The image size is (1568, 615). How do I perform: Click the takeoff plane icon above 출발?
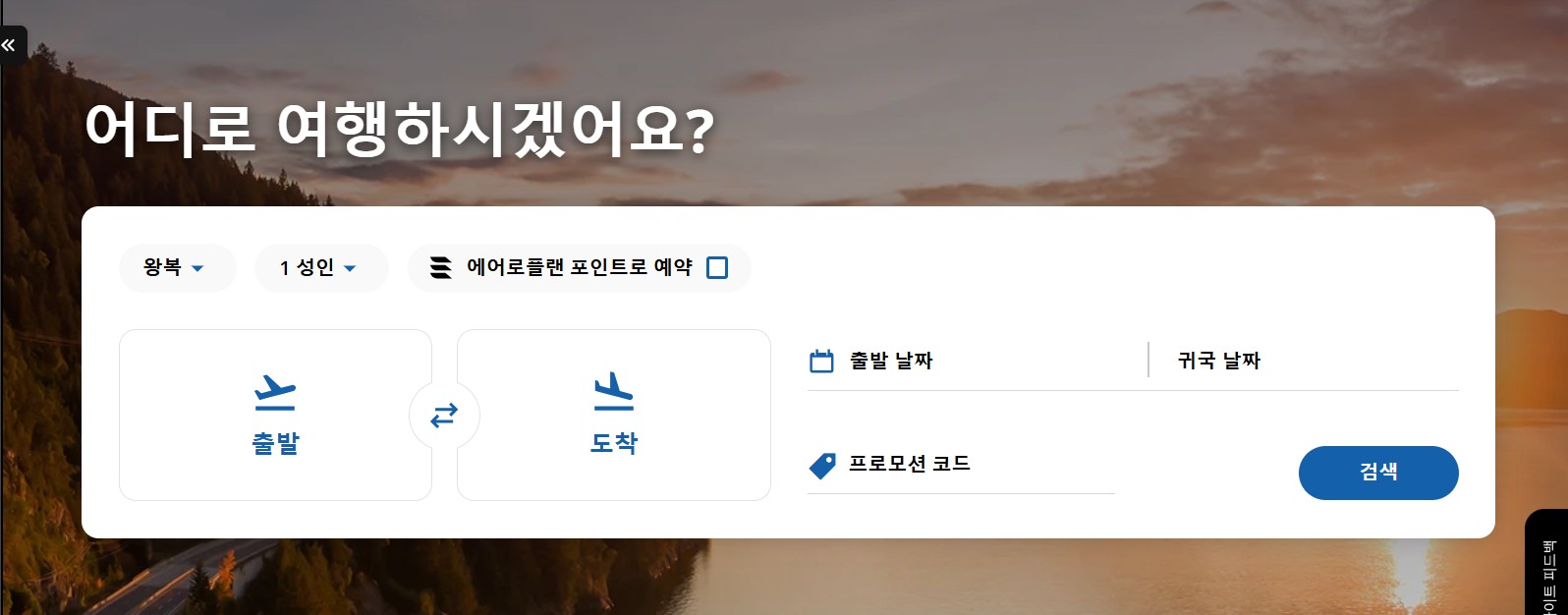275,393
